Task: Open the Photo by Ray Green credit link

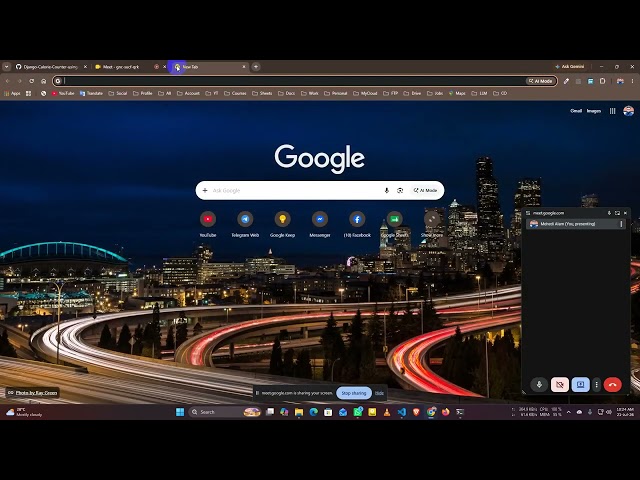Action: coord(33,393)
